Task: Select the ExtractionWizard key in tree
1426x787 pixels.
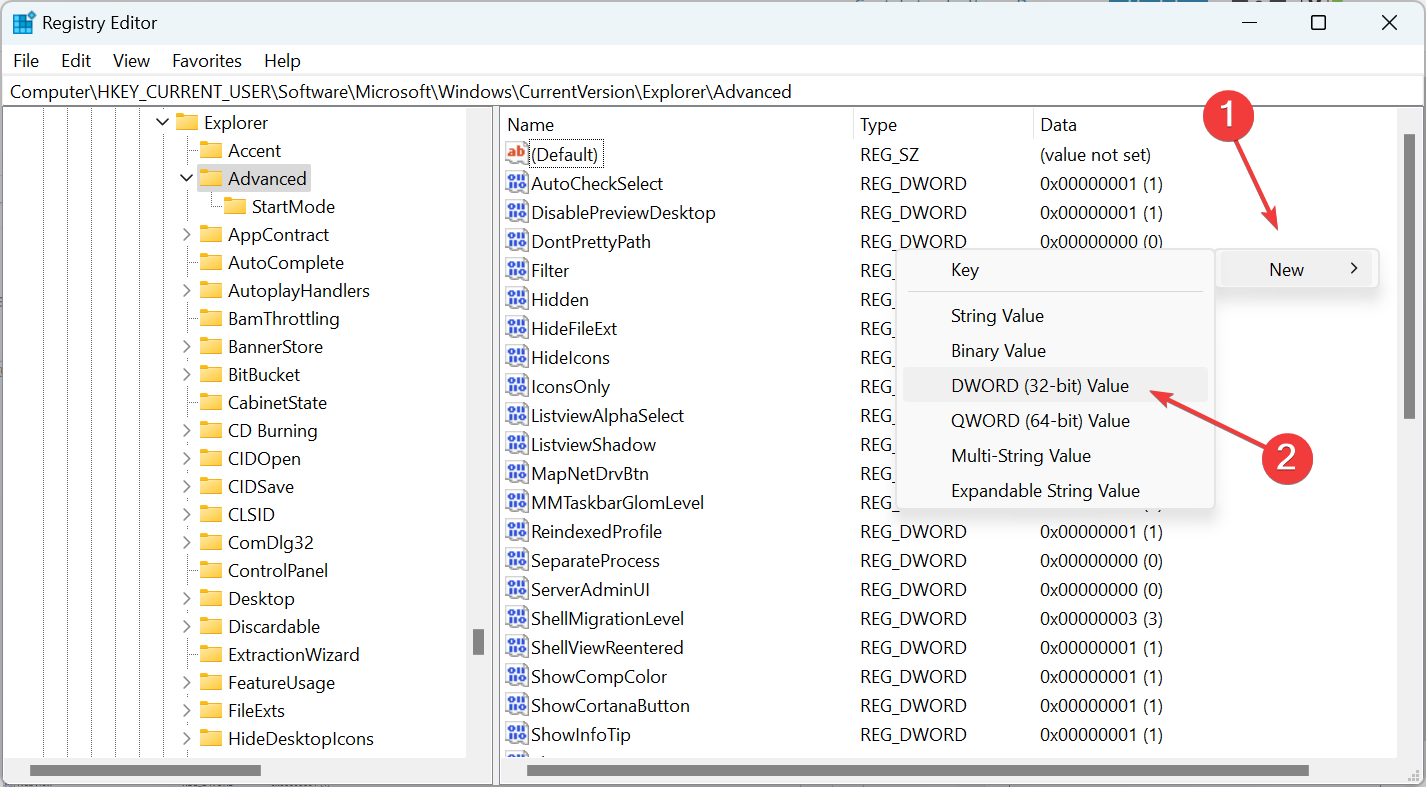Action: [293, 654]
